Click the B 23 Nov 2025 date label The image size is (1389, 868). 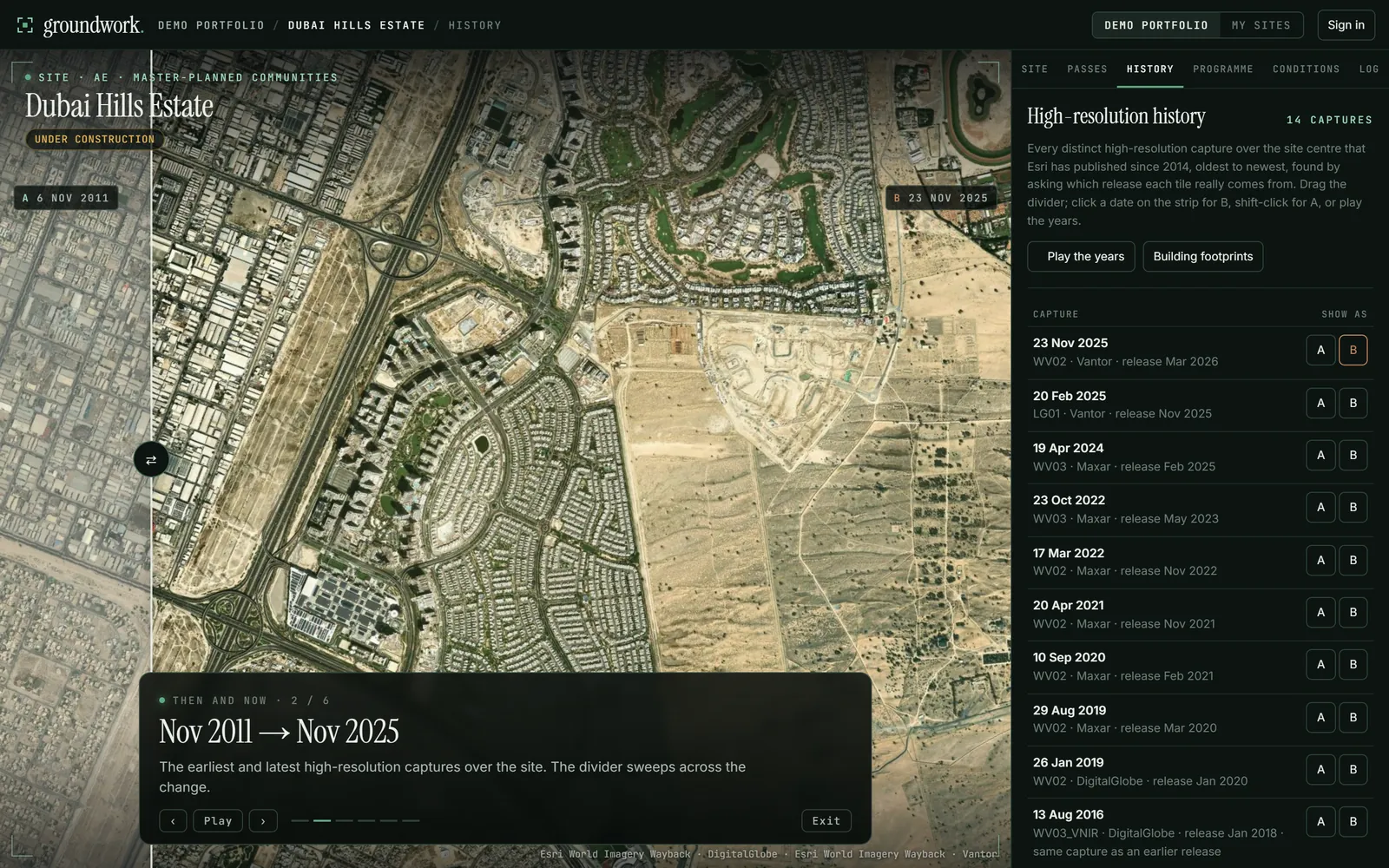tap(941, 198)
